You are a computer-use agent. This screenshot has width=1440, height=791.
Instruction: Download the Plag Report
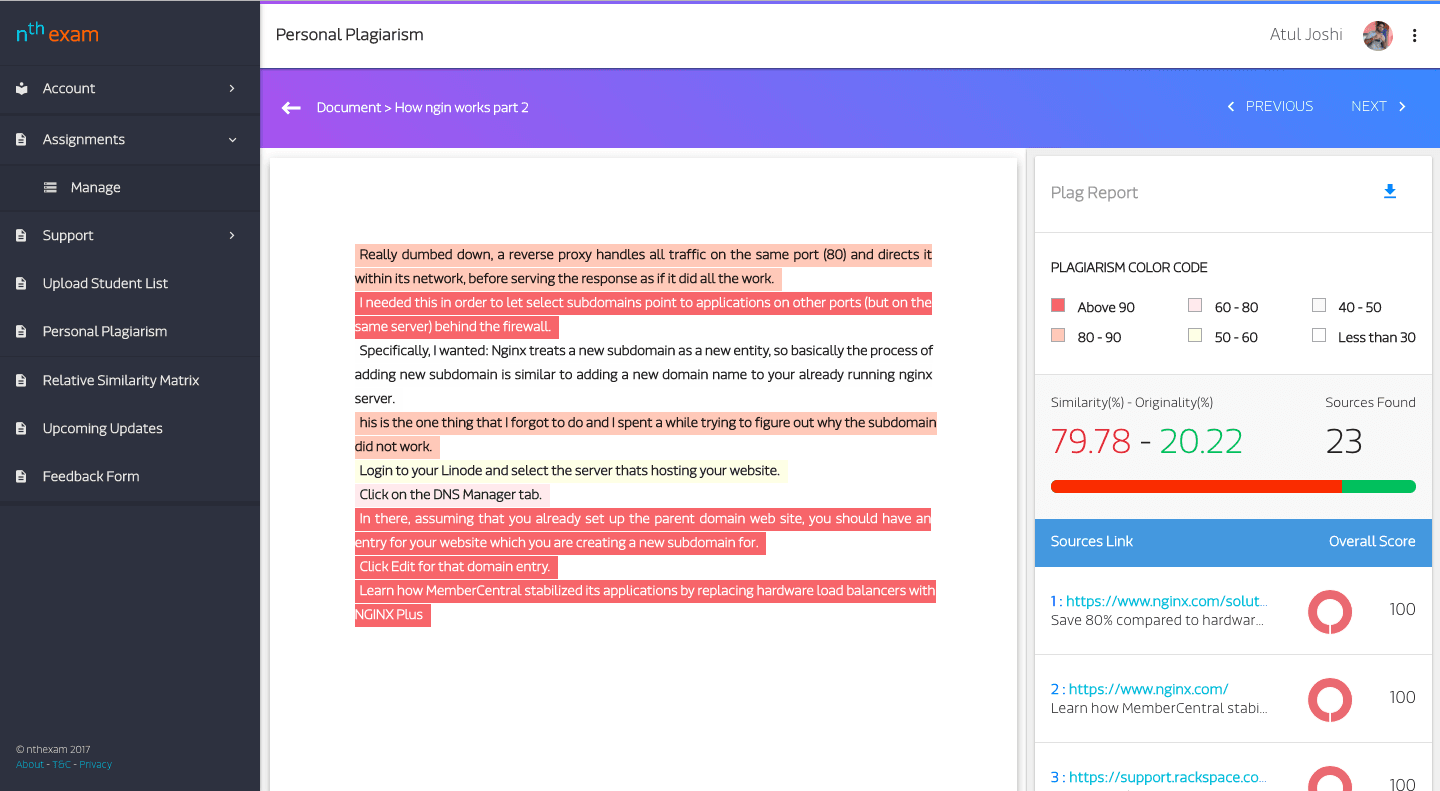(1389, 191)
